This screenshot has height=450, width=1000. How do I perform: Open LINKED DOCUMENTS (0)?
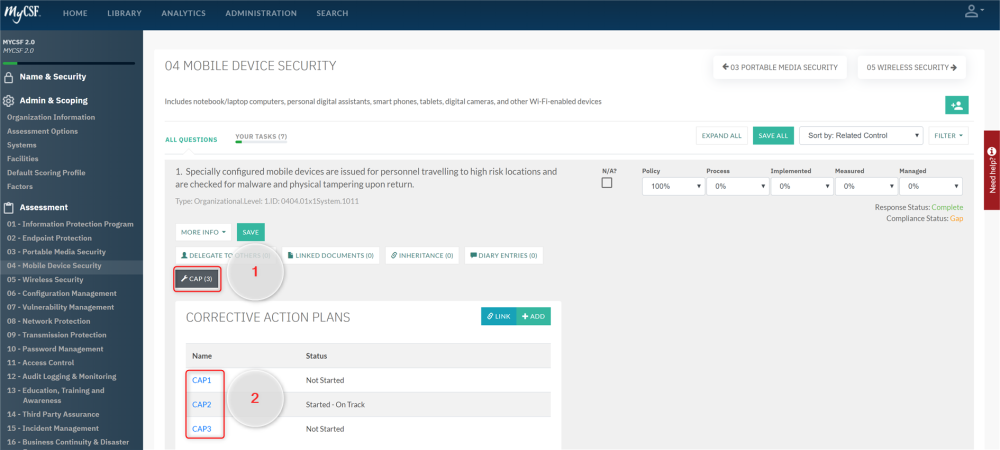(331, 255)
